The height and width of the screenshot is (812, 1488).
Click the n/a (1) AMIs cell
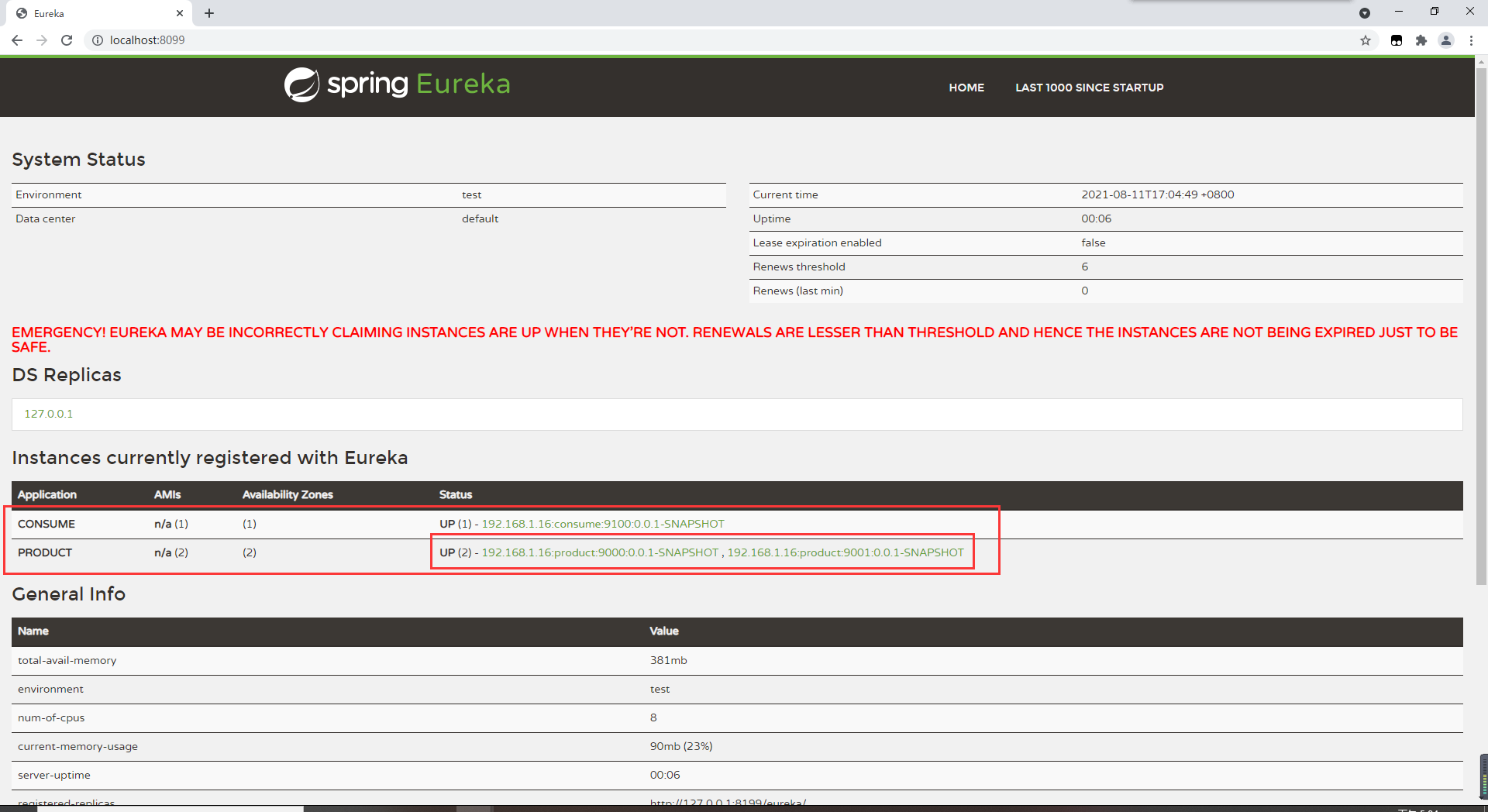[x=171, y=524]
